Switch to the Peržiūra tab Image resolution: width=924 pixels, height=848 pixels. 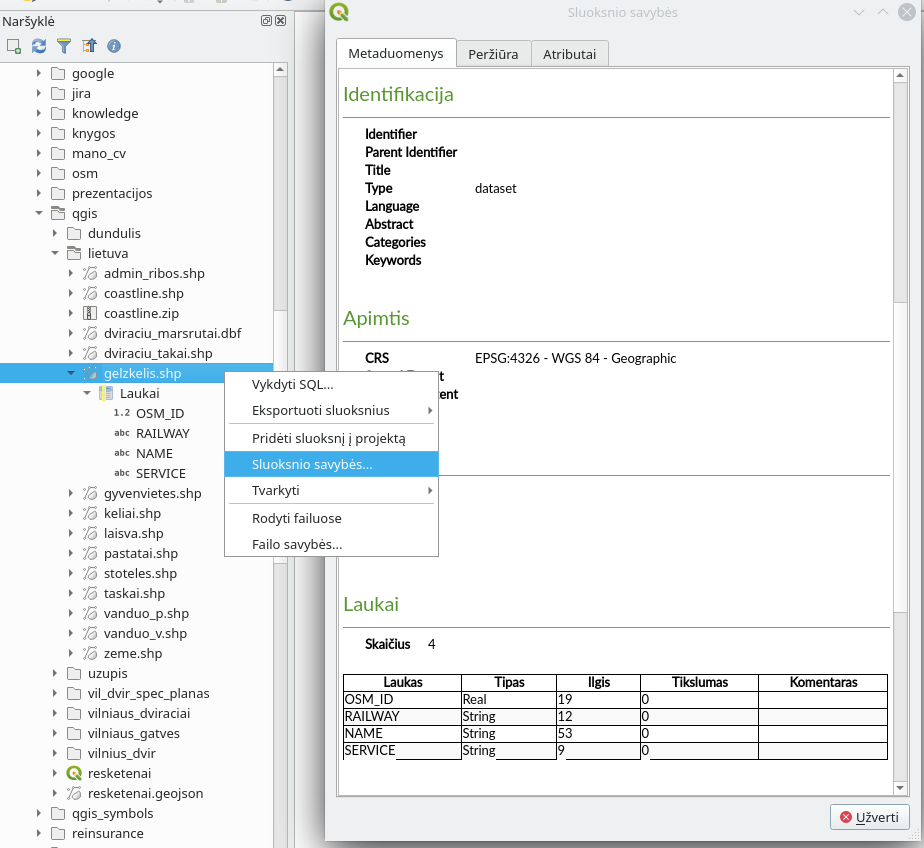[x=493, y=54]
